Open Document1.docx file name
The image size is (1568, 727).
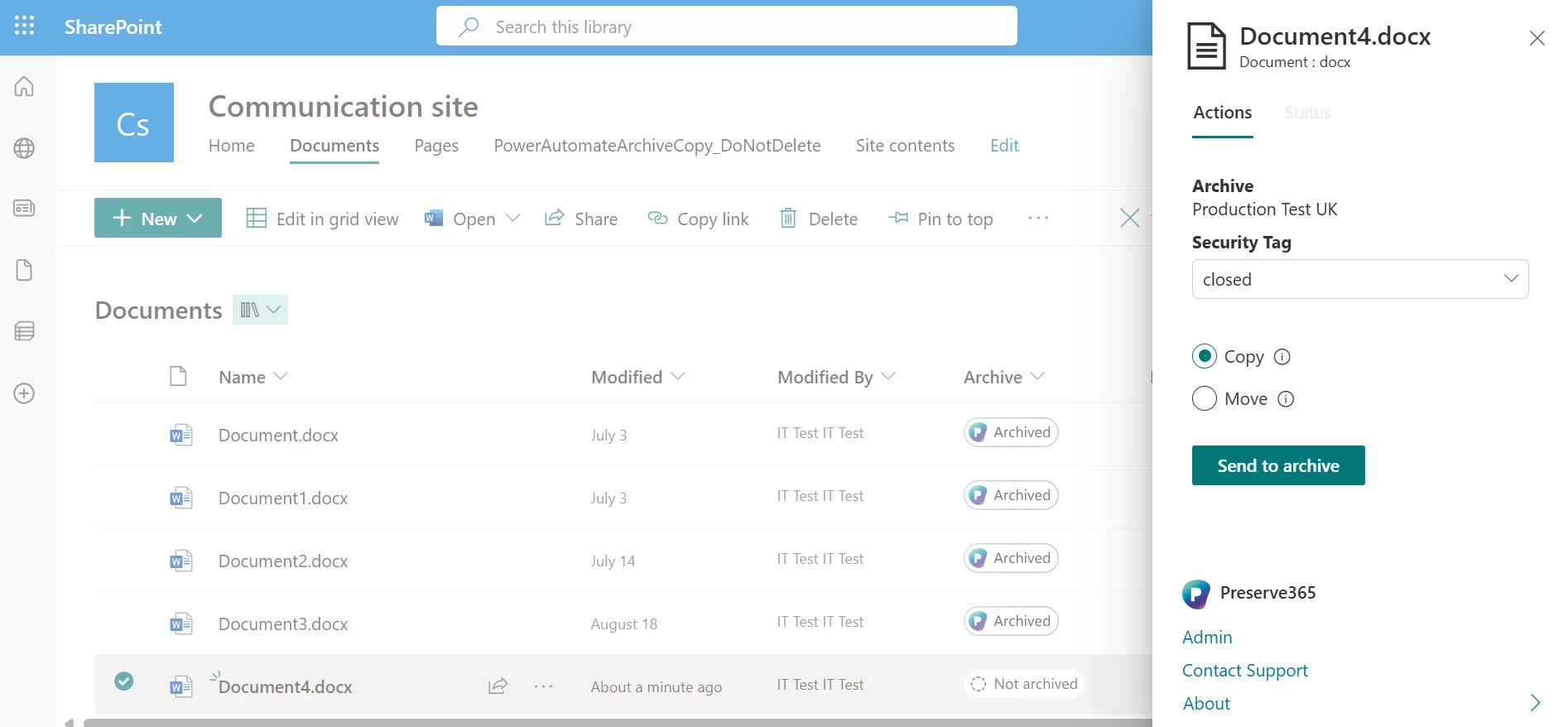pos(283,498)
